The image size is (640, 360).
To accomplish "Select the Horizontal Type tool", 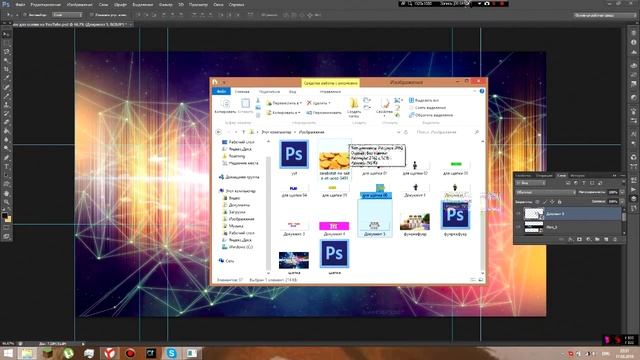I will (x=7, y=166).
